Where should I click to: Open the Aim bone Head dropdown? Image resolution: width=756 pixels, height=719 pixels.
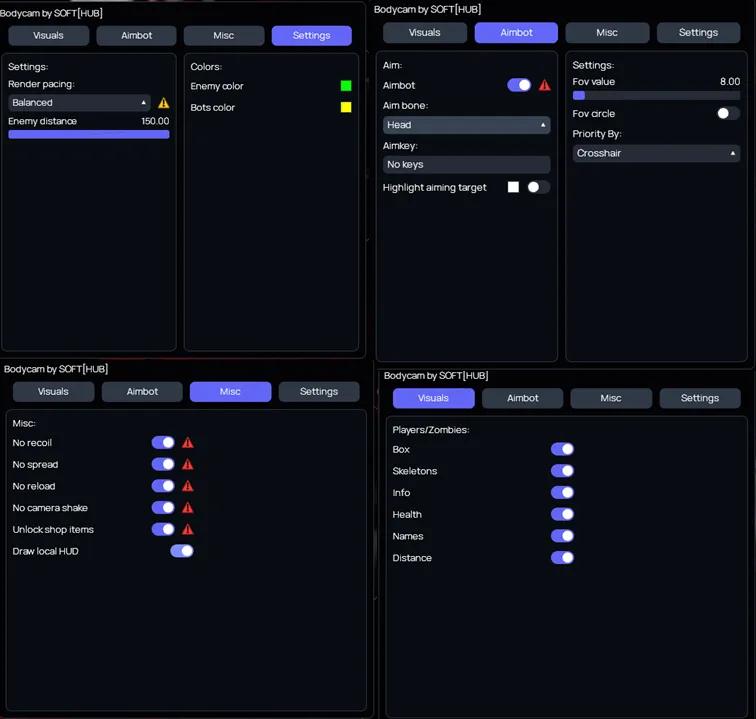point(466,125)
